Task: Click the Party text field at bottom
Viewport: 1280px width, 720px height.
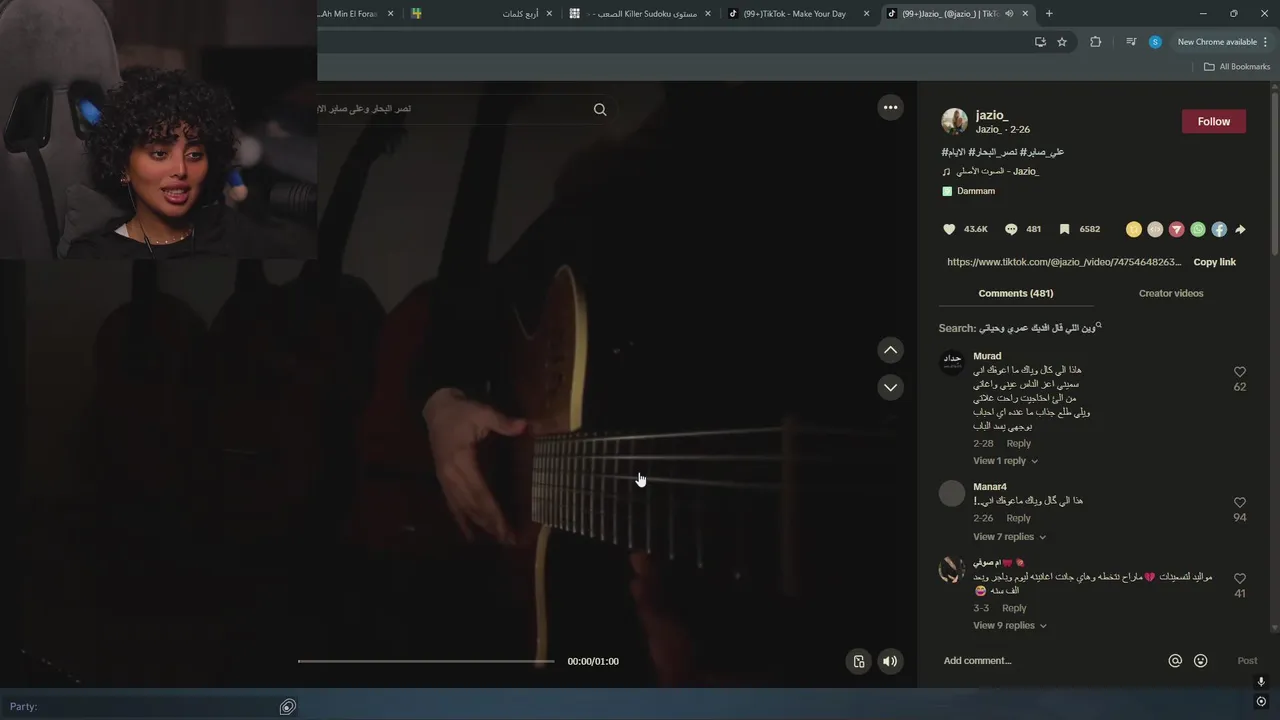Action: tap(140, 707)
